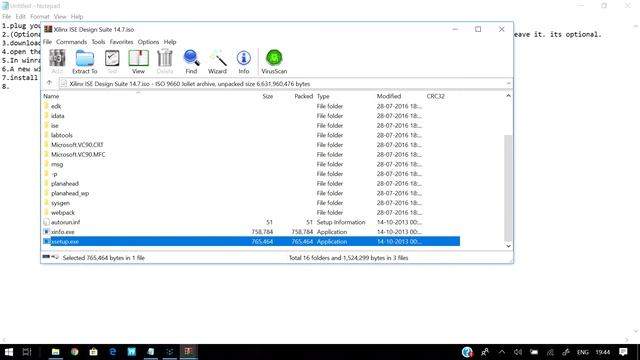
Task: Sort by Modified column header
Action: 389,96
